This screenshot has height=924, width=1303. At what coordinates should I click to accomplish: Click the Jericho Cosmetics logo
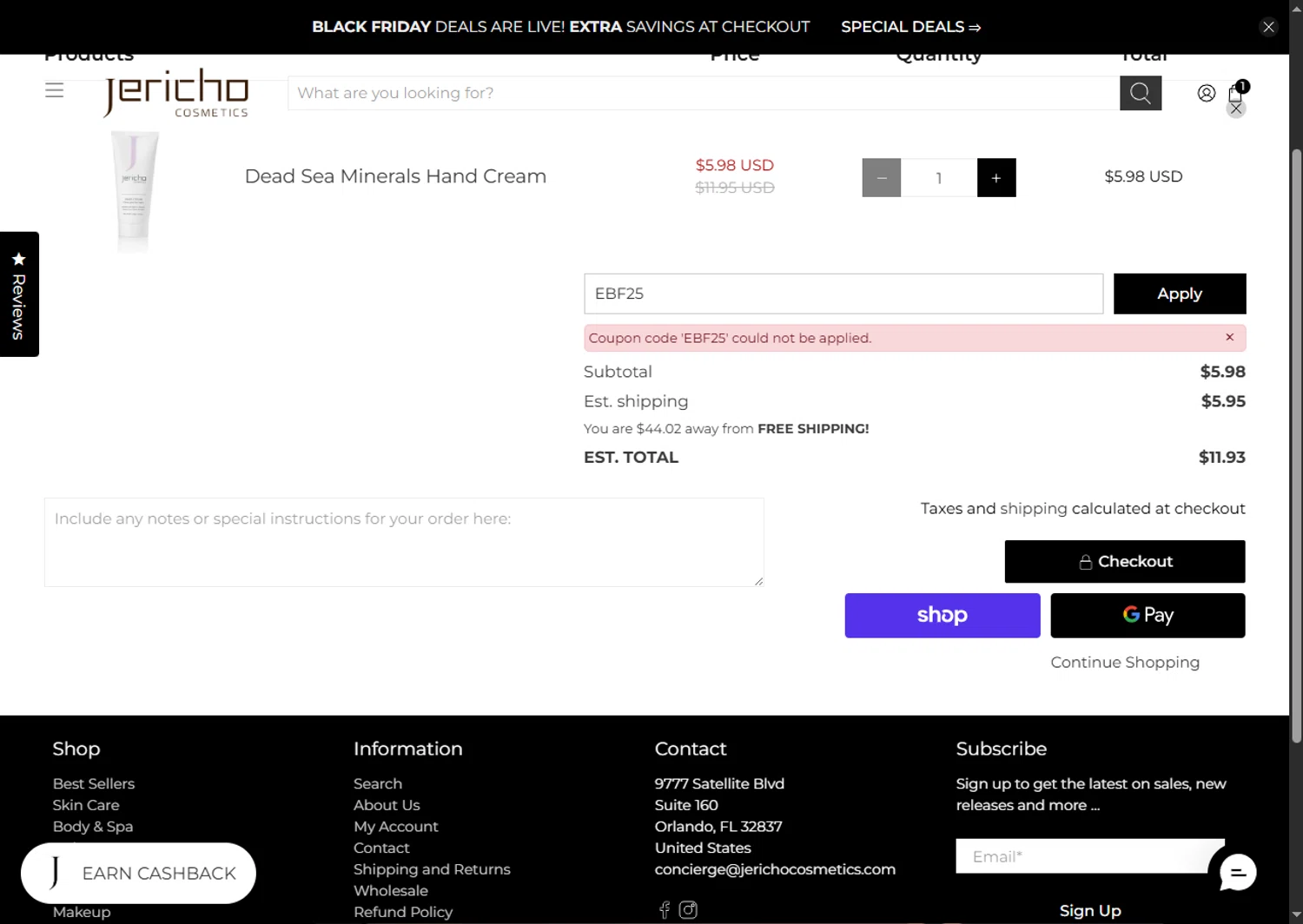[176, 93]
